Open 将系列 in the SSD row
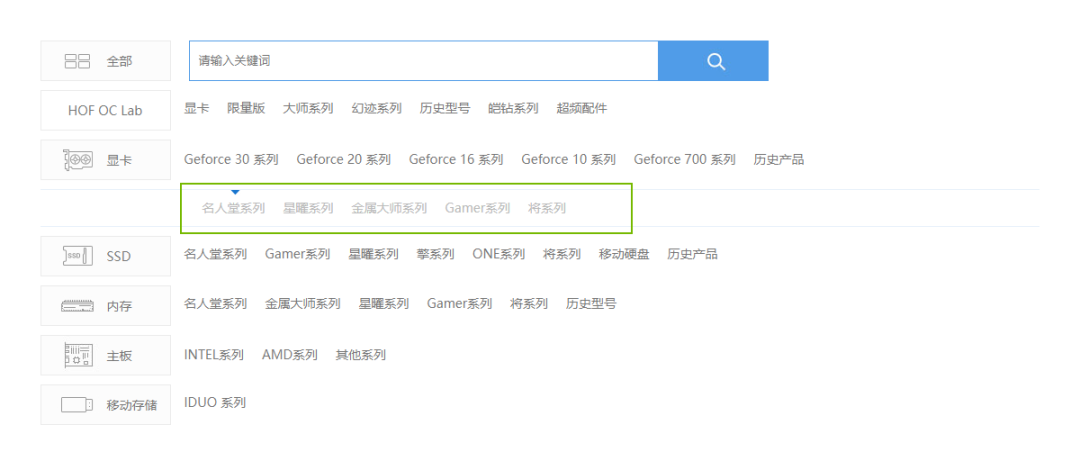This screenshot has height=461, width=1080. point(562,254)
